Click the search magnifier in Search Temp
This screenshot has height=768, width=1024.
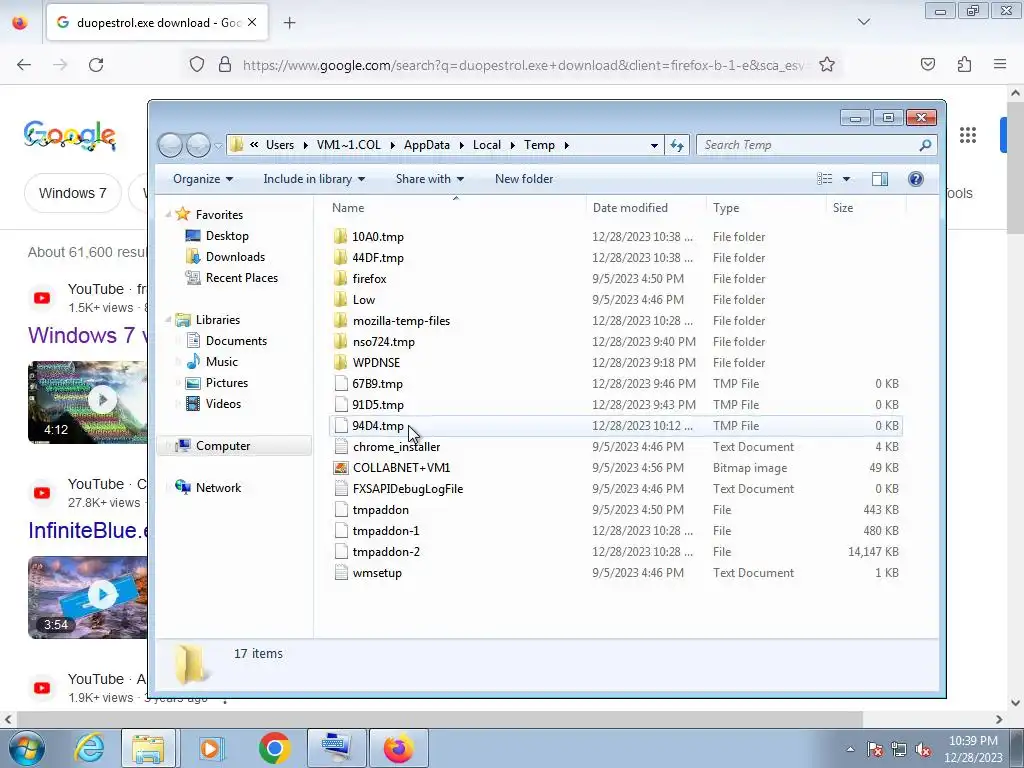pos(925,145)
